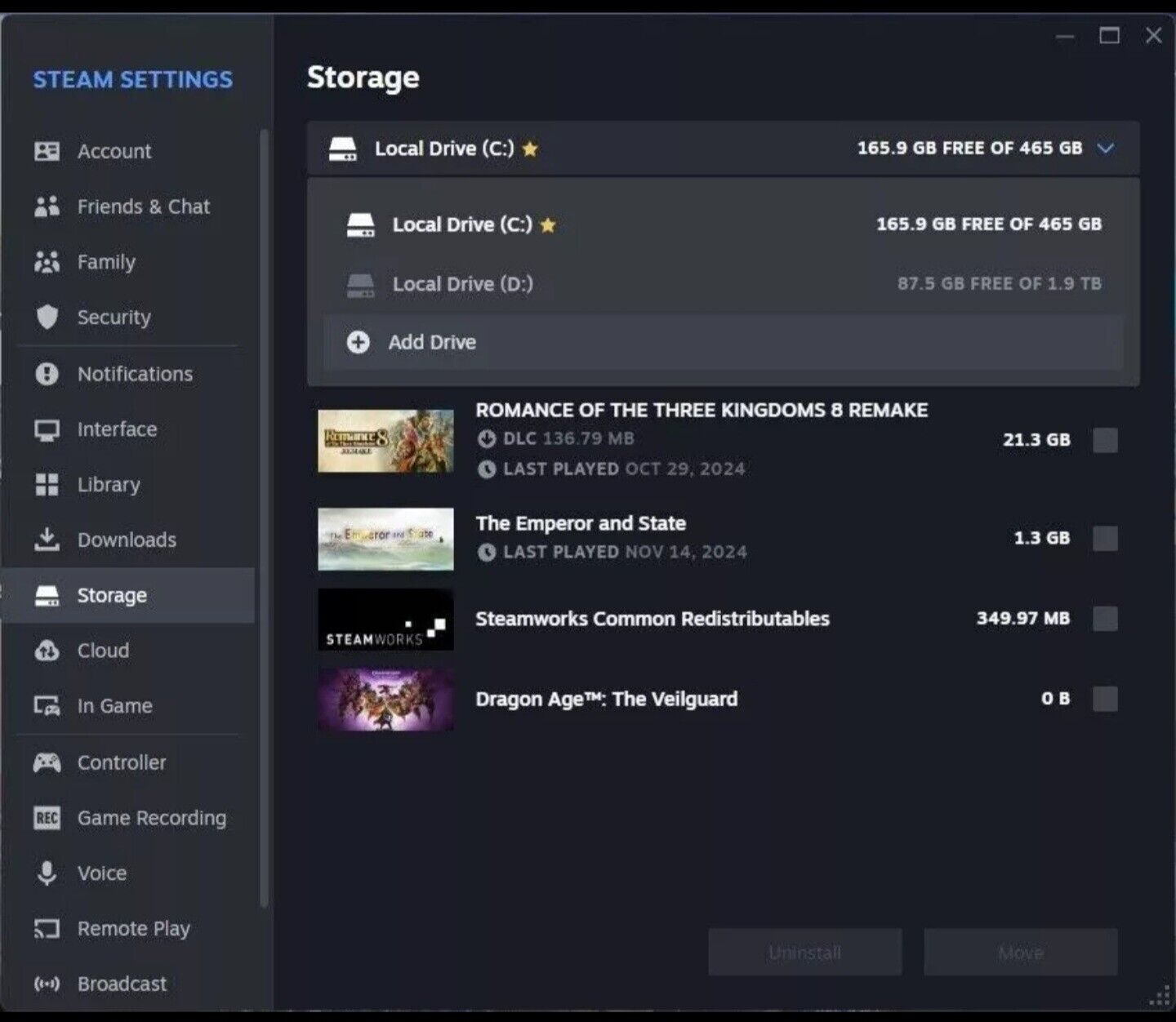Screen dimensions: 1176x1022
Task: Click the 'Steamworks Common Redistributables' title
Action: point(653,619)
